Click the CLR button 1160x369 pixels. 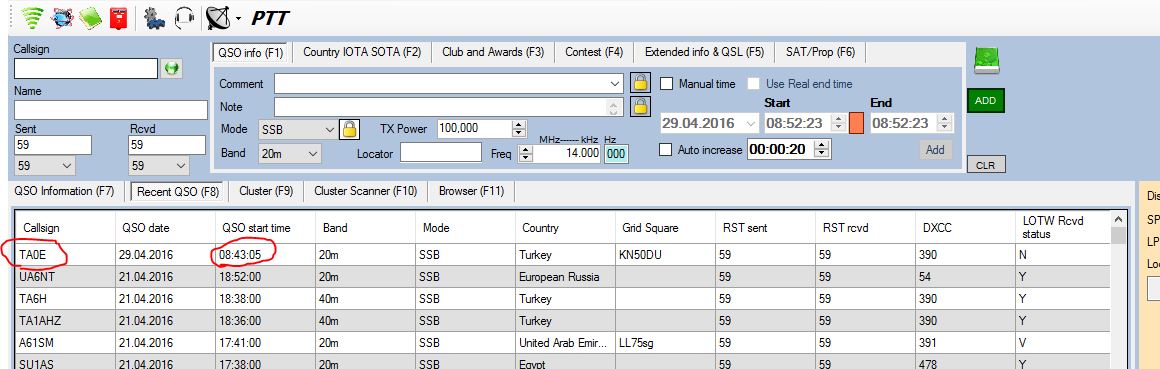985,166
